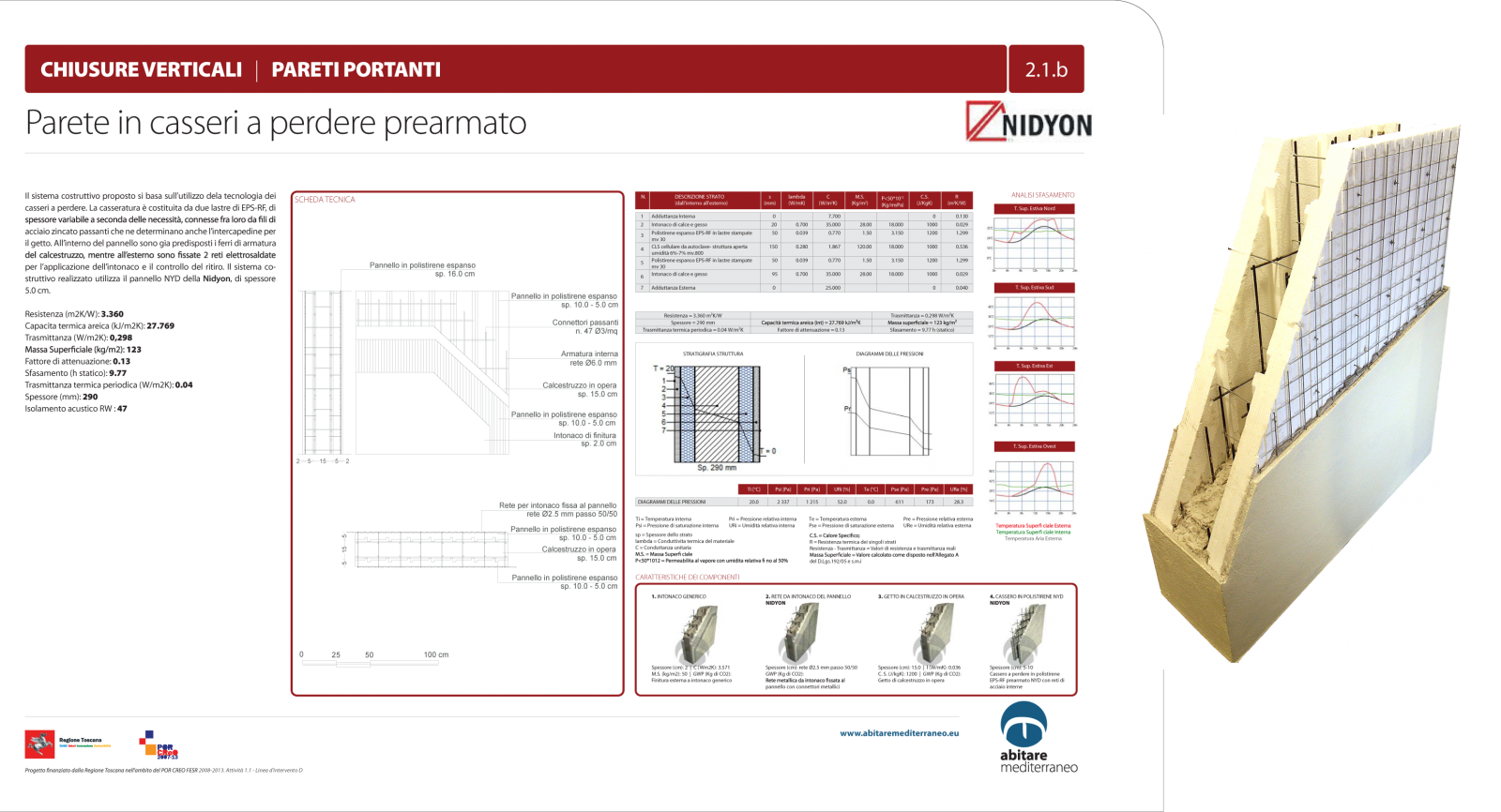Image resolution: width=1501 pixels, height=812 pixels.
Task: Click the CHIUSURE VERTICALI header title
Action: tap(141, 69)
